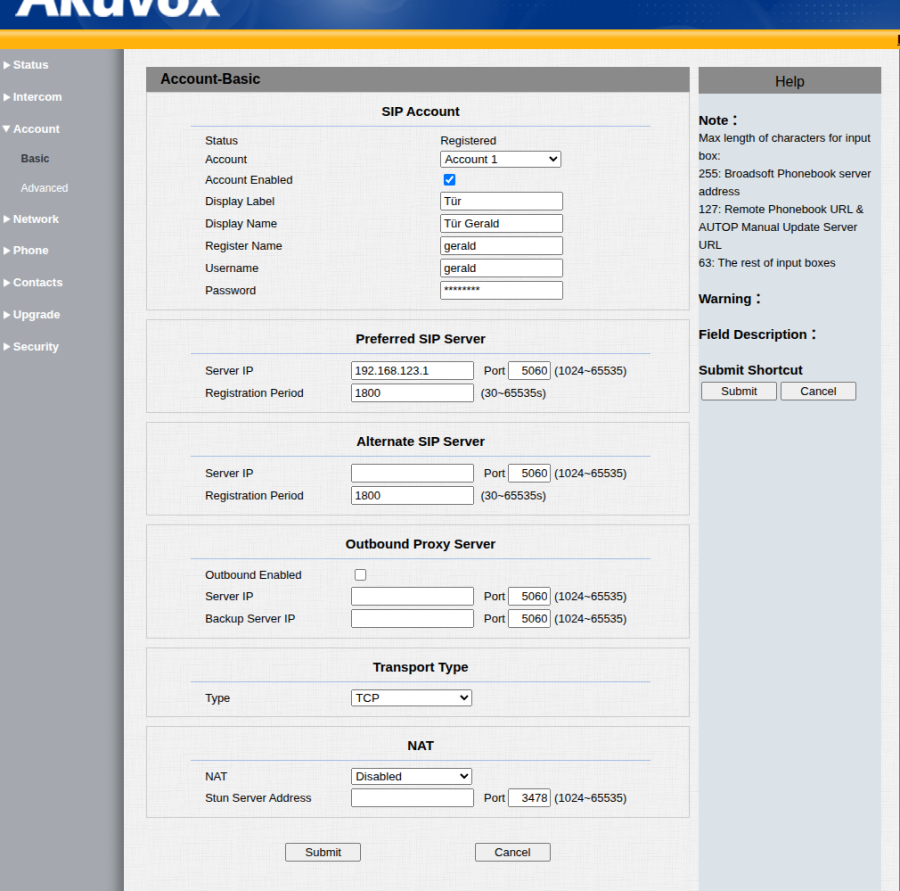Viewport: 900px width, 891px height.
Task: Click Alternate SIP Server Port field
Action: coord(529,473)
